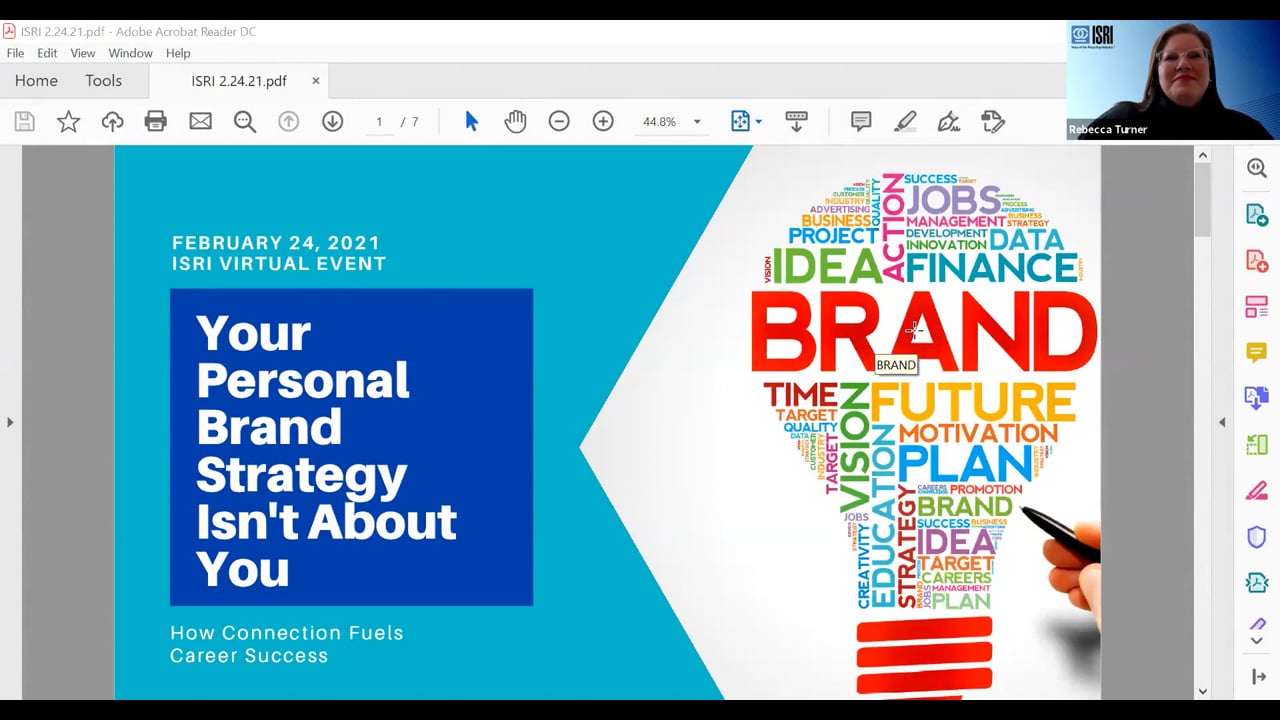The height and width of the screenshot is (720, 1280).
Task: Open the Help menu
Action: (x=178, y=53)
